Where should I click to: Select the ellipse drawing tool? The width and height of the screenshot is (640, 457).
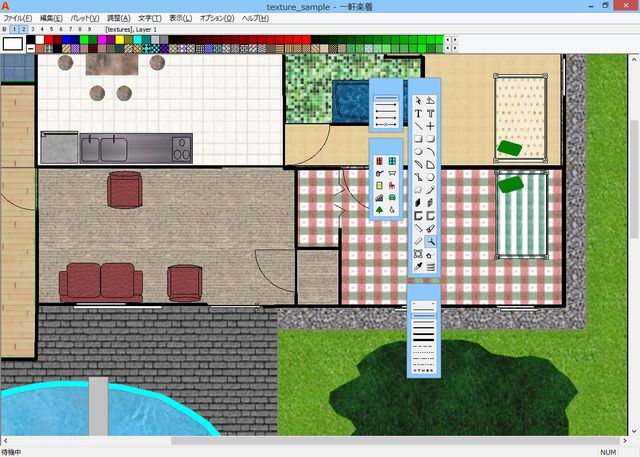coord(418,152)
